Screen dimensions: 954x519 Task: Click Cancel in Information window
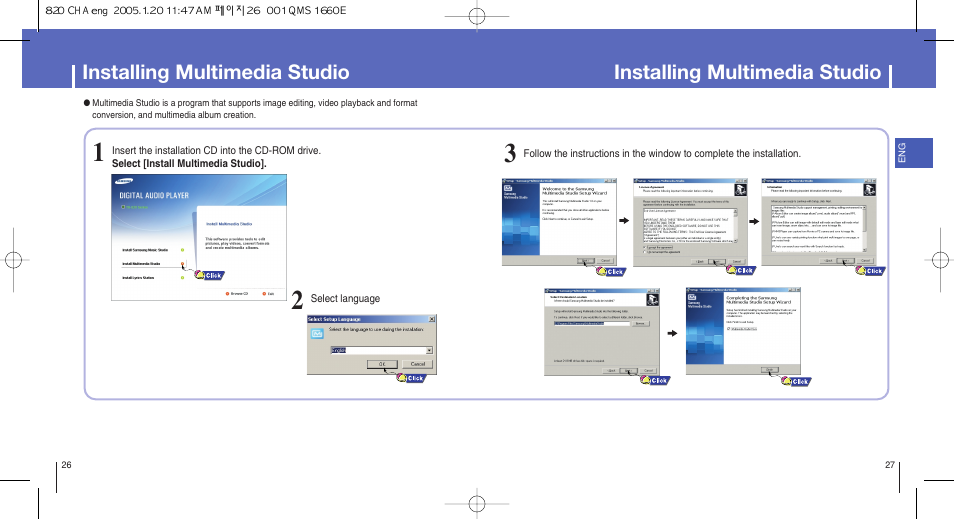click(865, 260)
